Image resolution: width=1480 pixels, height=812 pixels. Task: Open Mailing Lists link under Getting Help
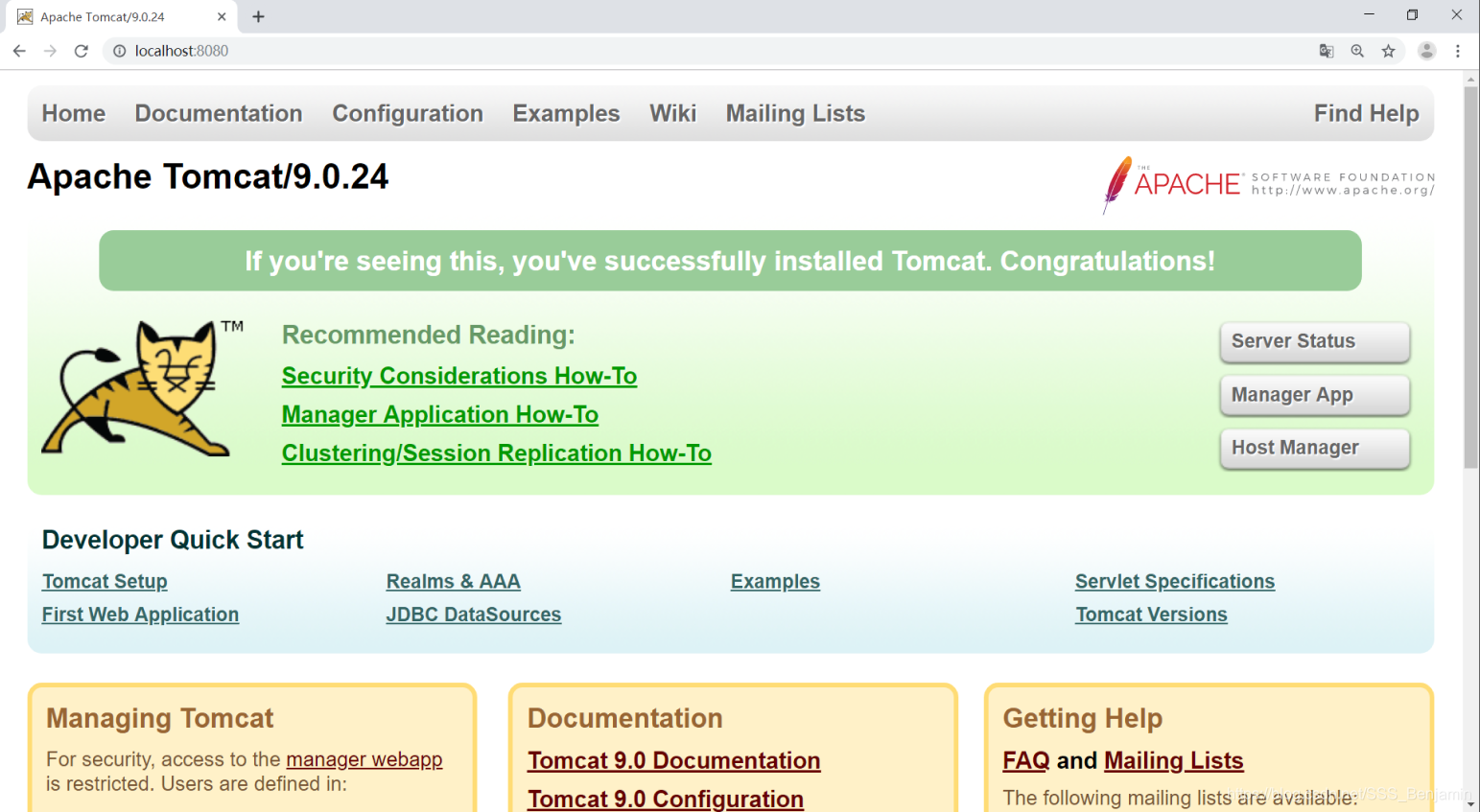point(1174,760)
